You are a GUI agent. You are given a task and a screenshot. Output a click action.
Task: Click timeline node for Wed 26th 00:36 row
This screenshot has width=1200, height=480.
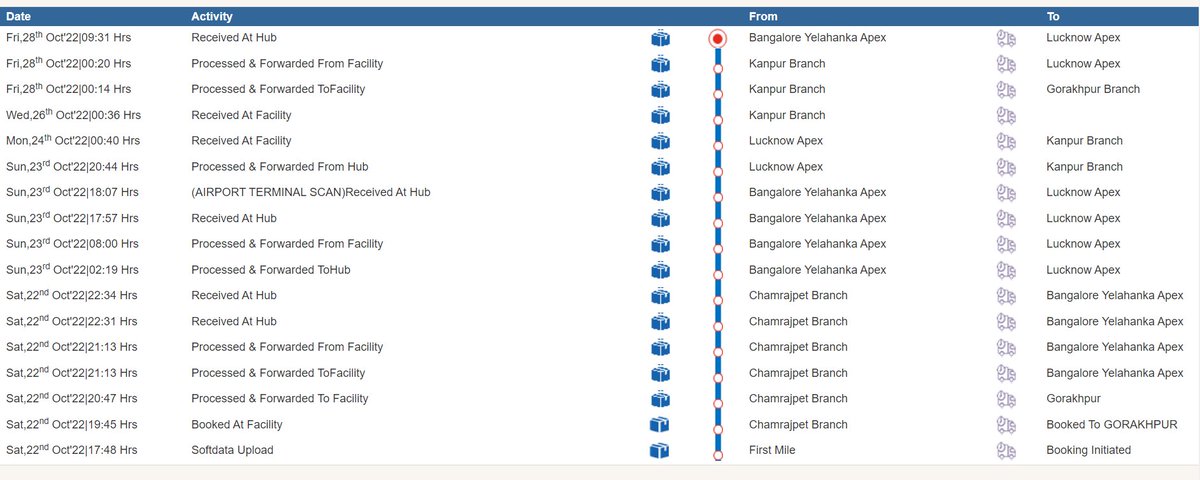click(718, 120)
